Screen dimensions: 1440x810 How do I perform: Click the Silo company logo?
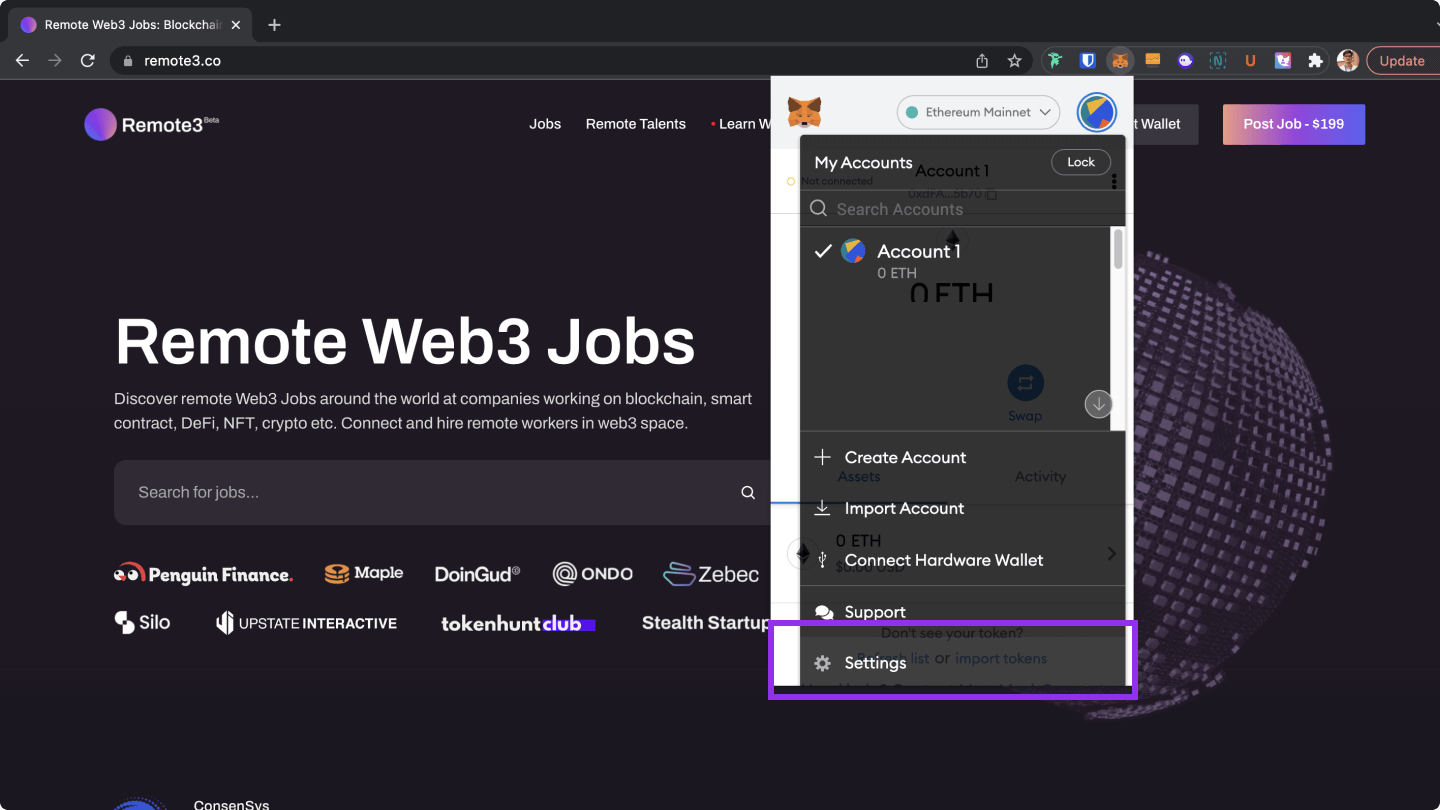(142, 622)
